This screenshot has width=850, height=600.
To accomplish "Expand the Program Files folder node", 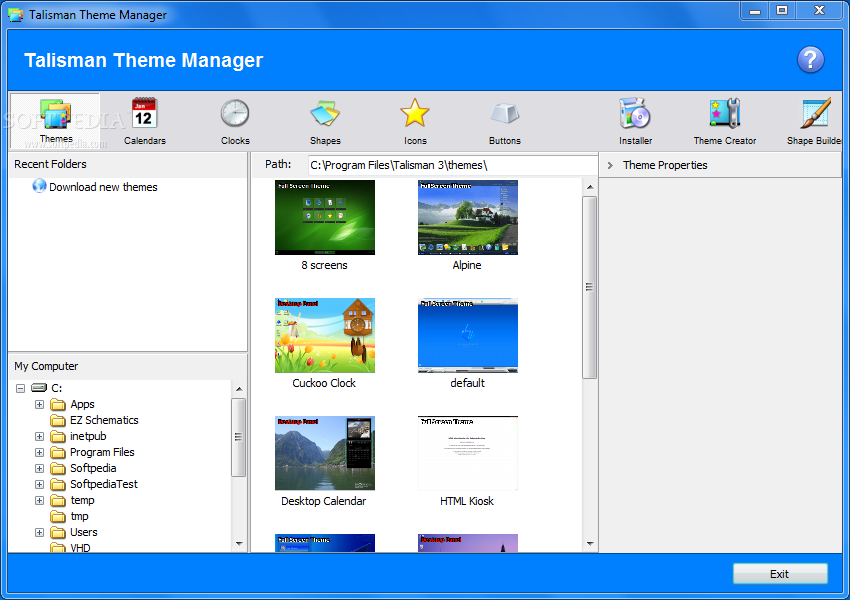I will [40, 452].
